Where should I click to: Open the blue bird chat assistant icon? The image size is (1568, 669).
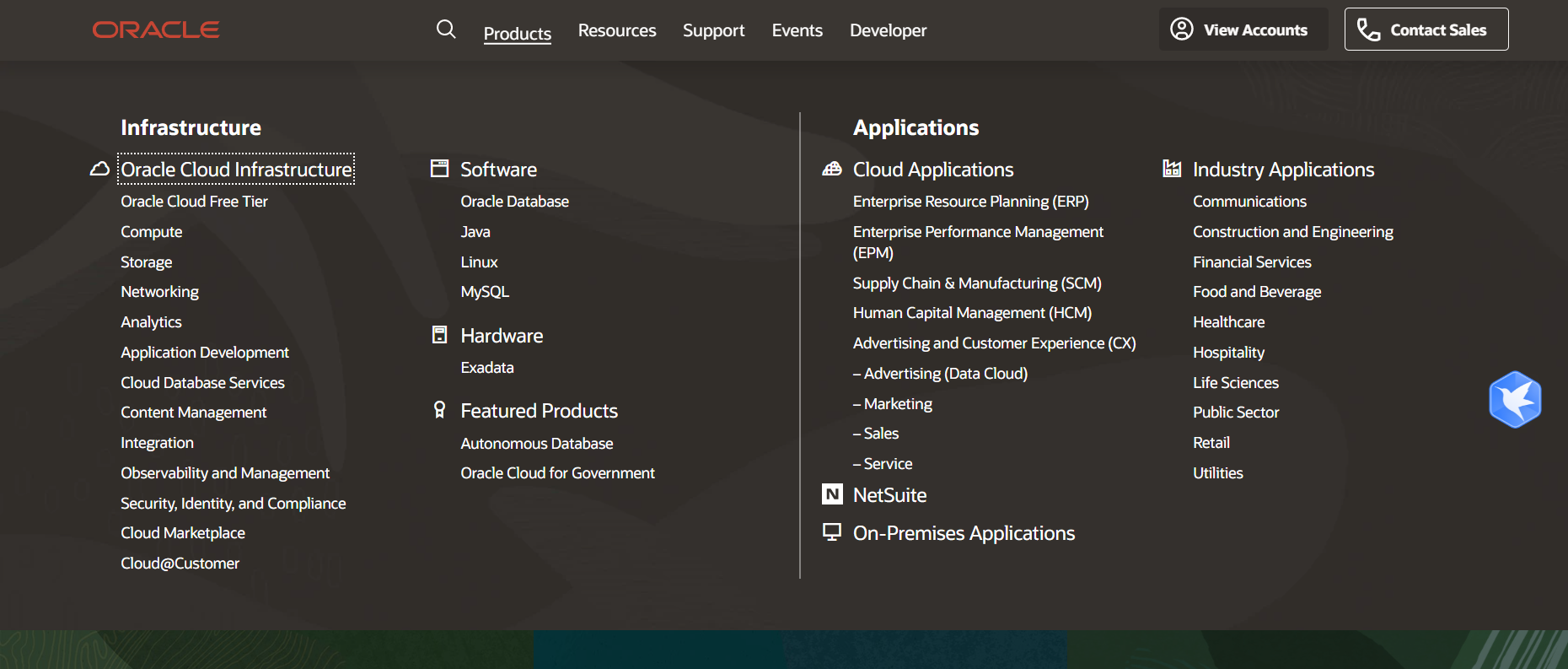(1515, 399)
